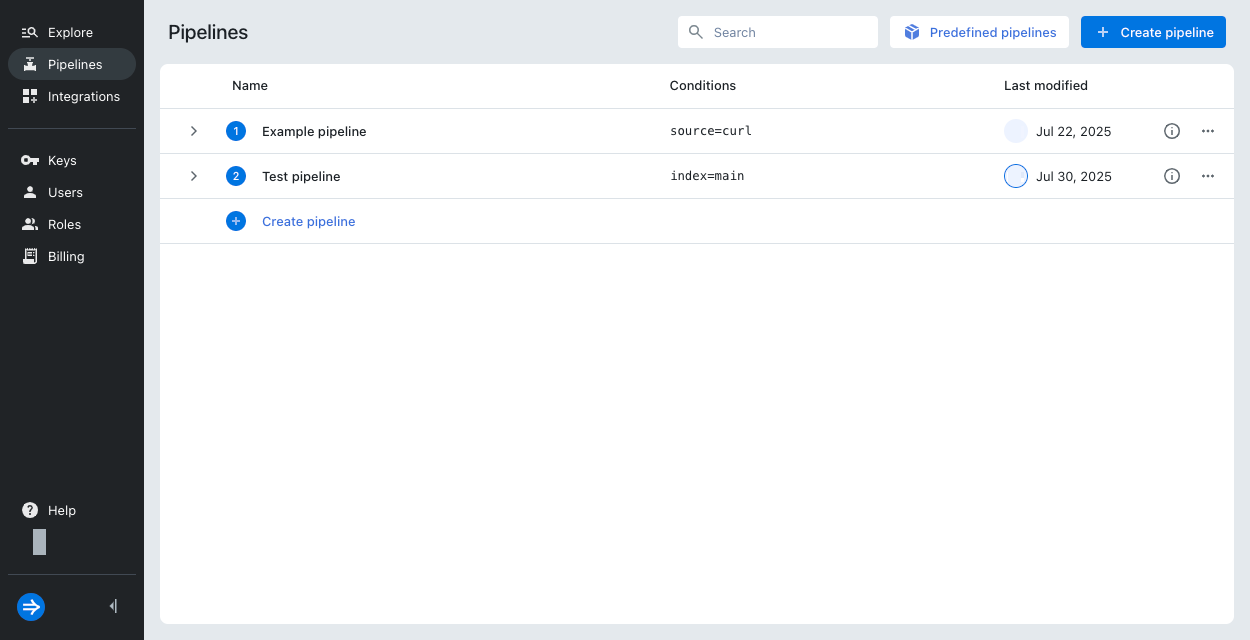Select Pipelines in the sidebar

pyautogui.click(x=71, y=64)
